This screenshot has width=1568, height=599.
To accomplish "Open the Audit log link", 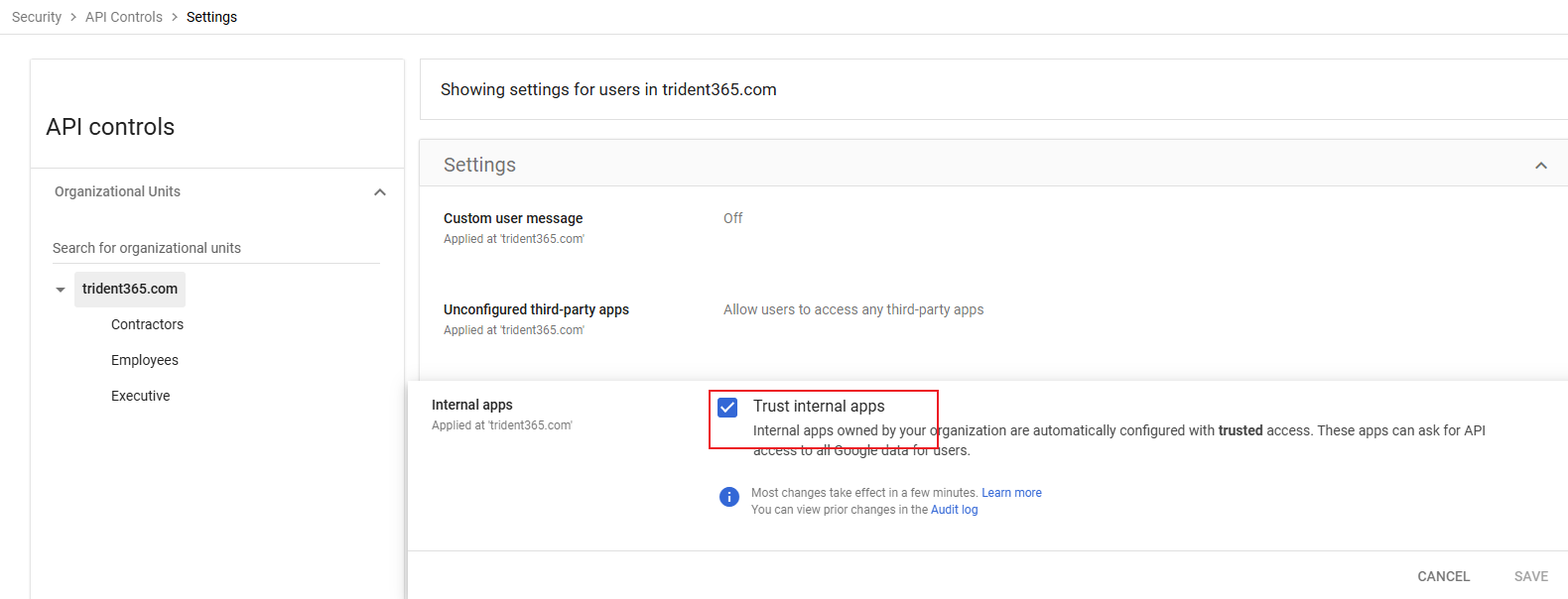I will [954, 510].
